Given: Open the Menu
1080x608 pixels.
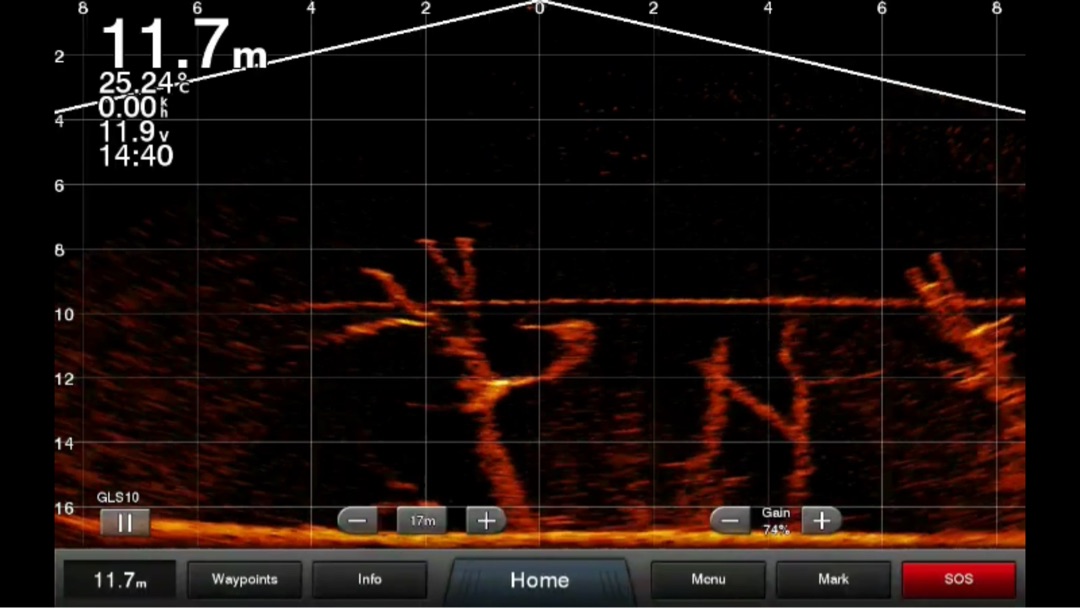Looking at the screenshot, I should tap(708, 579).
